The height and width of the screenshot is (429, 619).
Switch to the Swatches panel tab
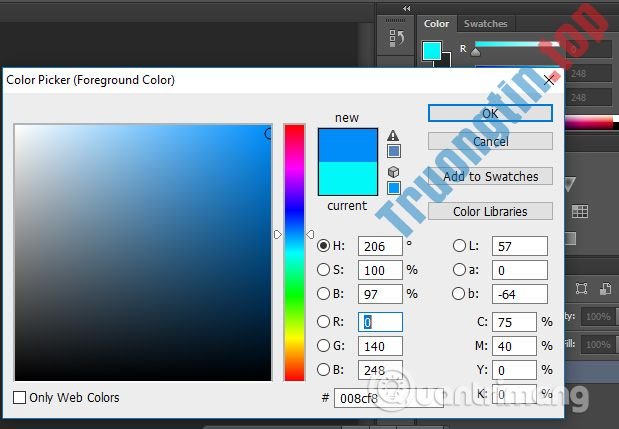click(x=485, y=24)
